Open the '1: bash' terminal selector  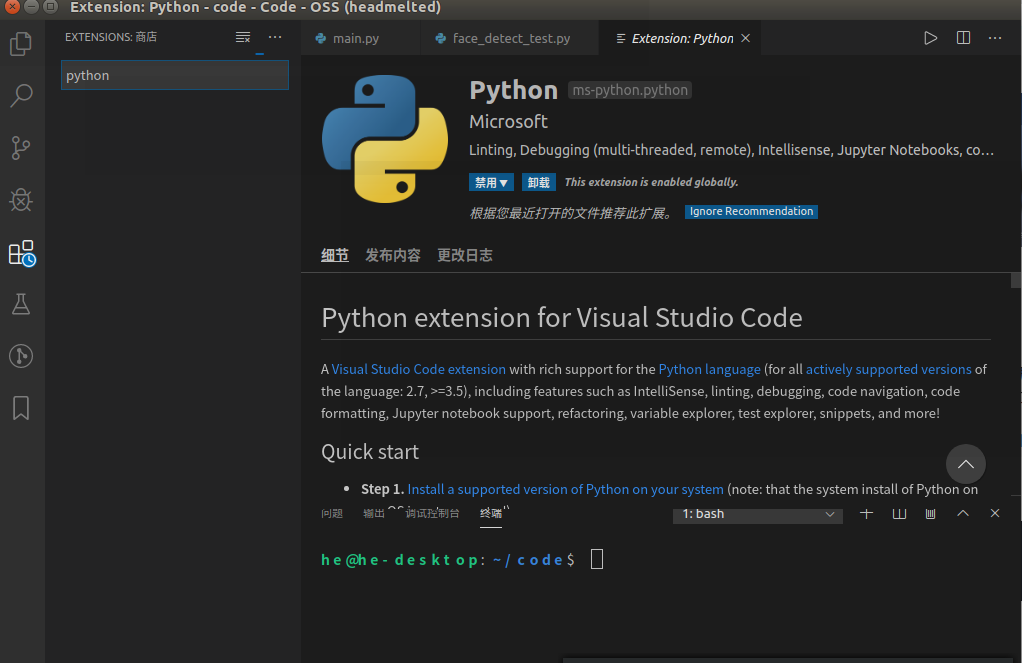[757, 514]
